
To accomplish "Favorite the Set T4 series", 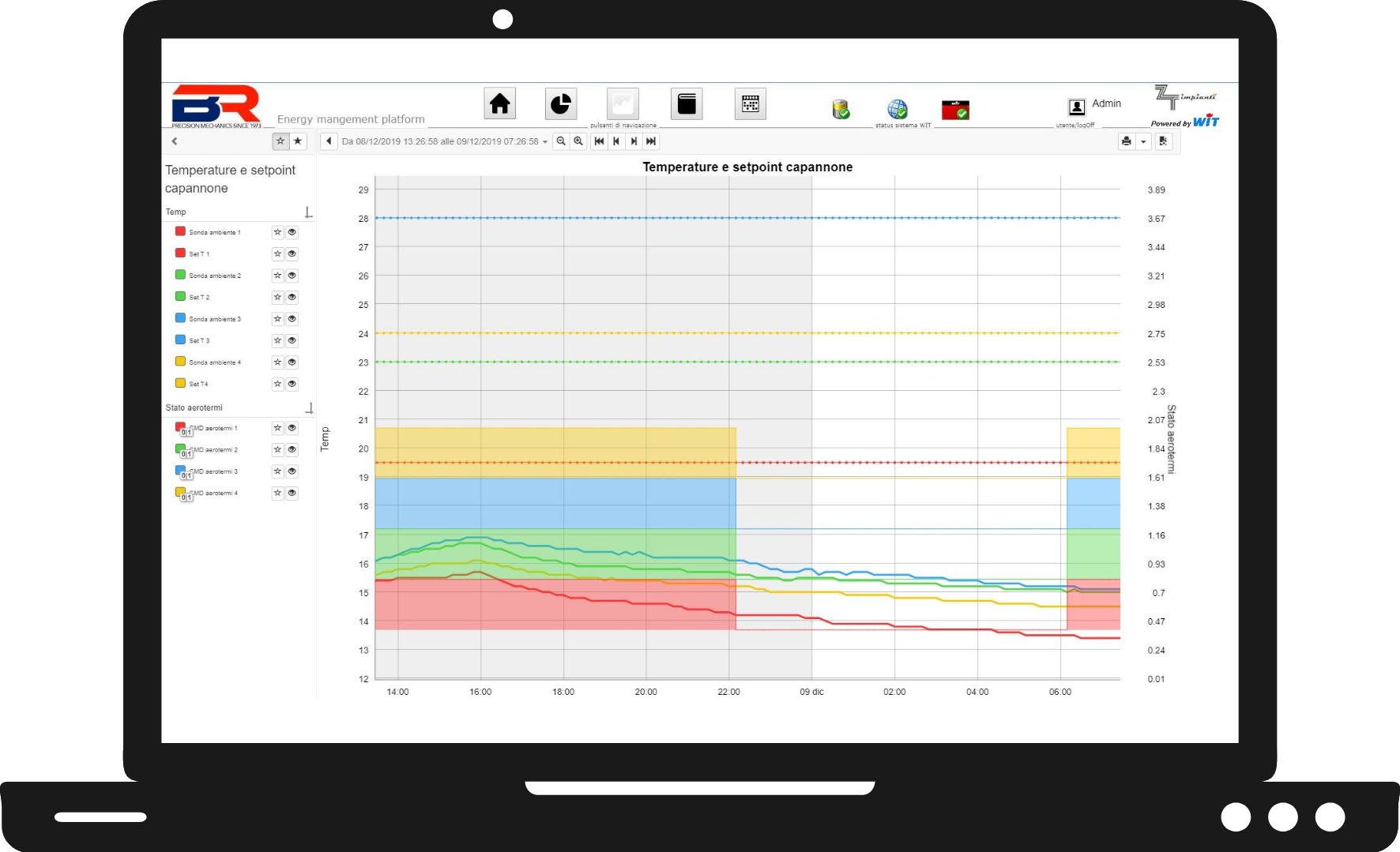I will 277,385.
